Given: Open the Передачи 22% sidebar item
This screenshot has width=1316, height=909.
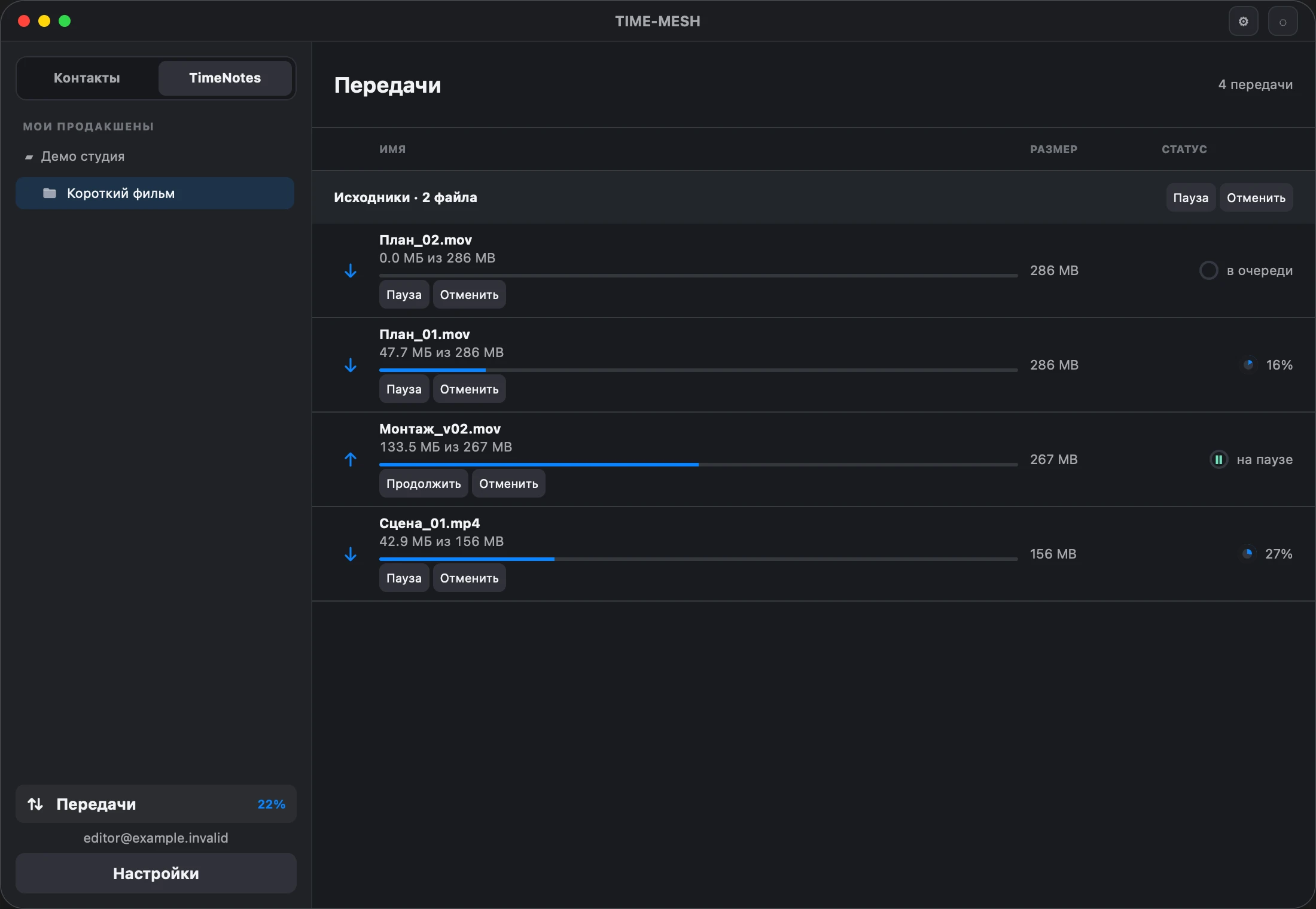Looking at the screenshot, I should pyautogui.click(x=156, y=804).
